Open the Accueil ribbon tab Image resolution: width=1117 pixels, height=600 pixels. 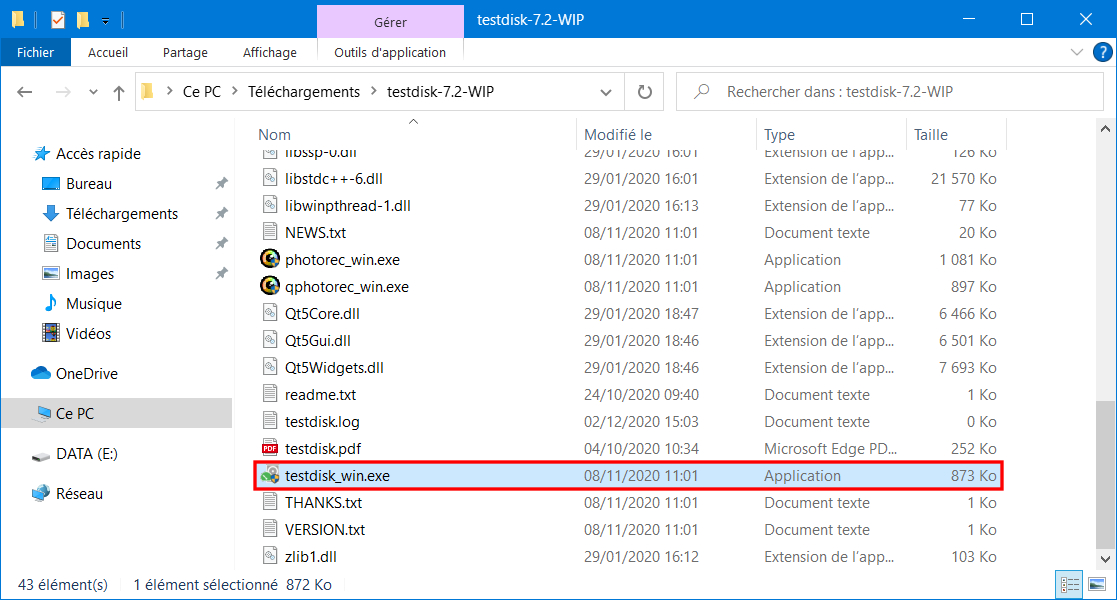(108, 52)
